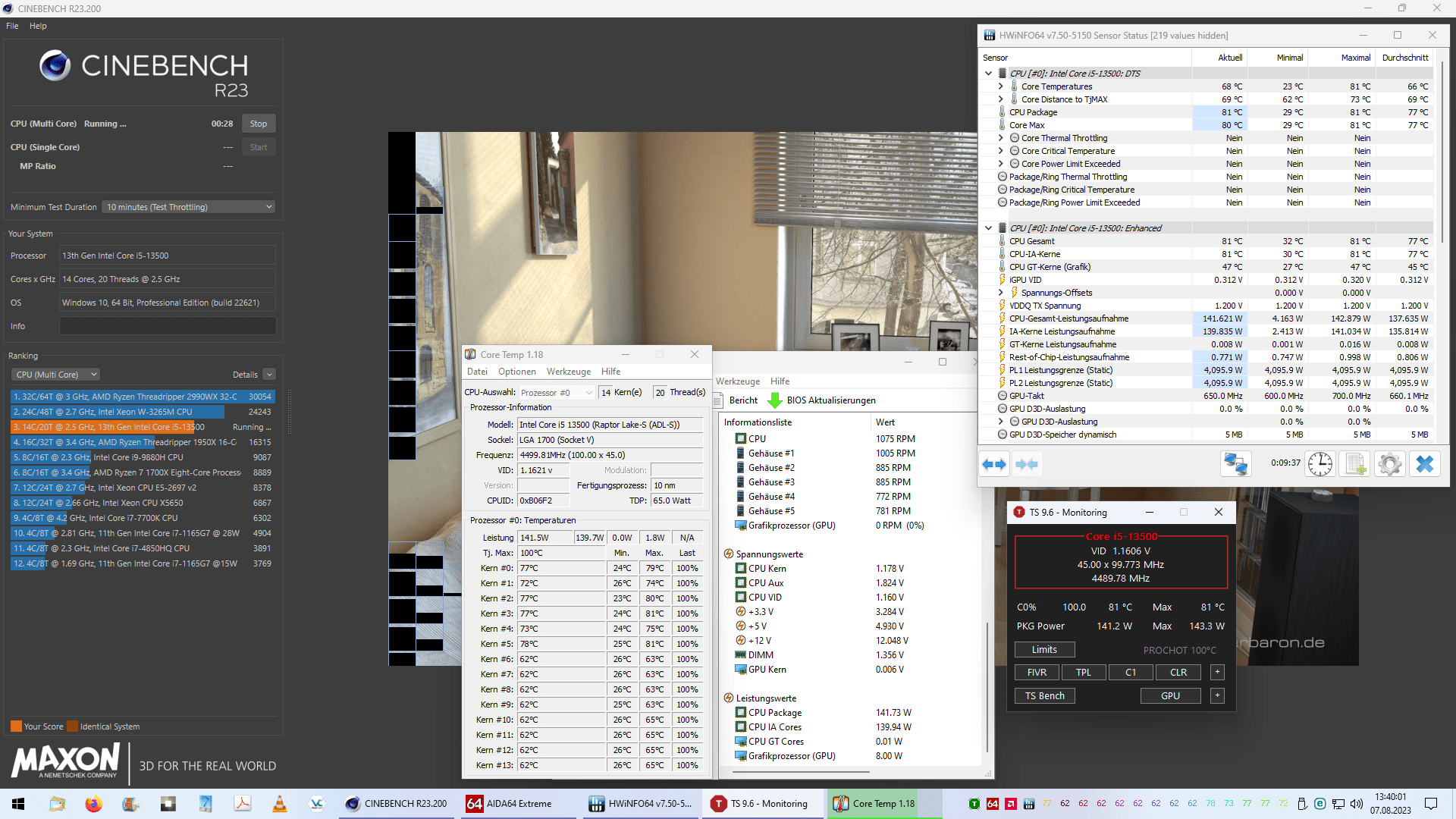Click AIDA64 list vertical scrollbar
The height and width of the screenshot is (819, 1456).
pyautogui.click(x=987, y=686)
